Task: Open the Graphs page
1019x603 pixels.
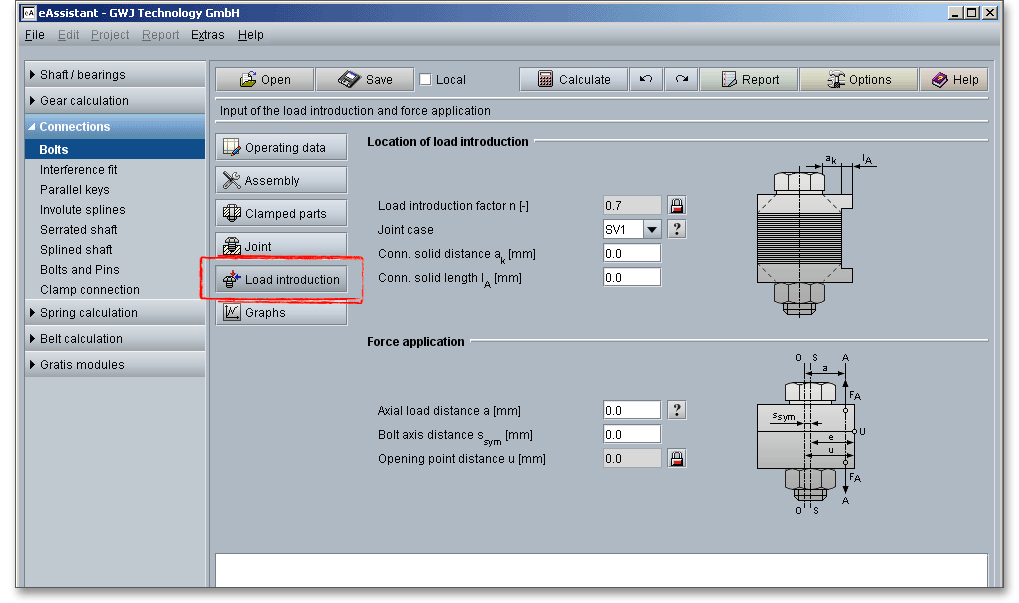Action: [282, 313]
